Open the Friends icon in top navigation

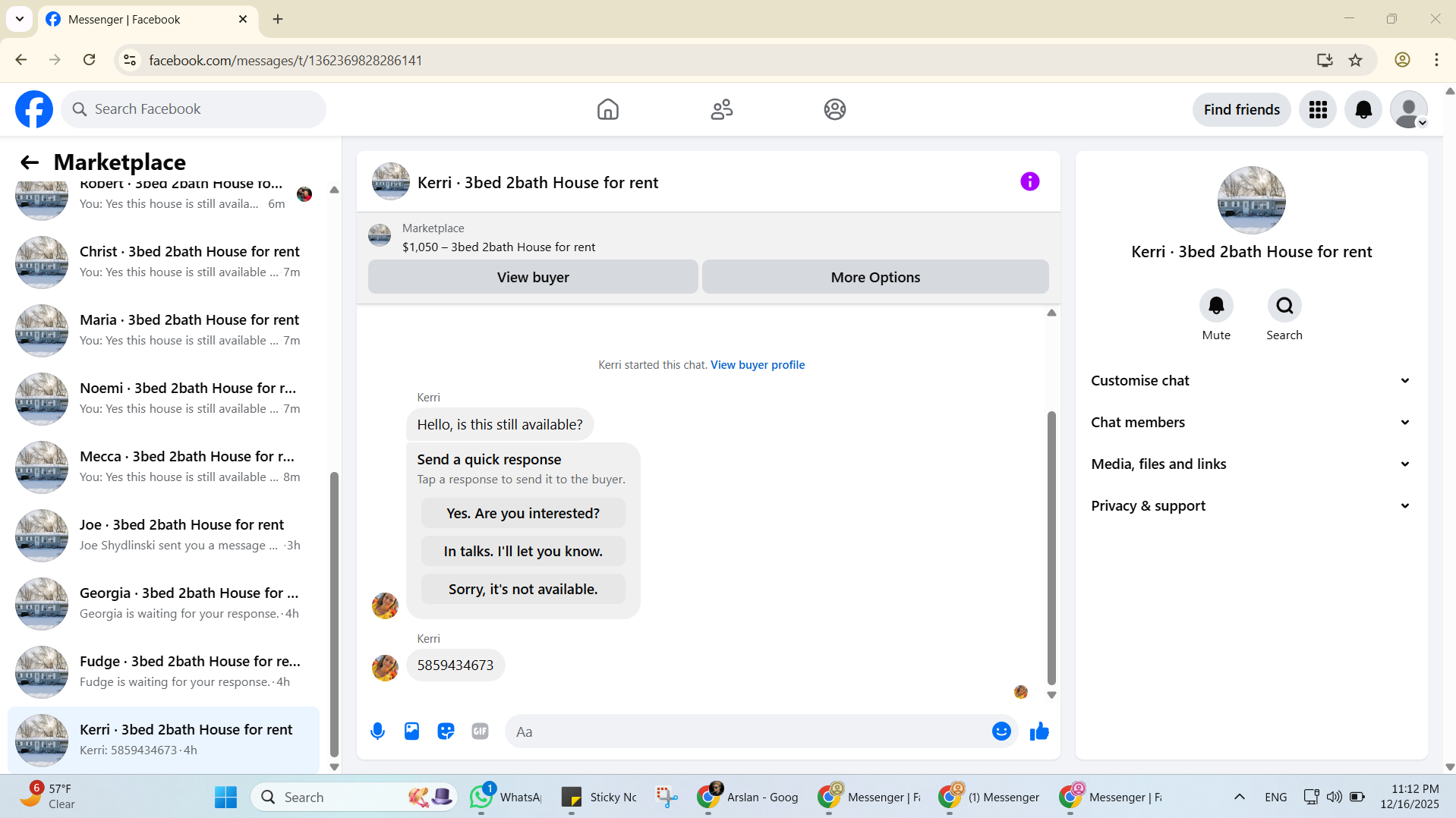721,109
